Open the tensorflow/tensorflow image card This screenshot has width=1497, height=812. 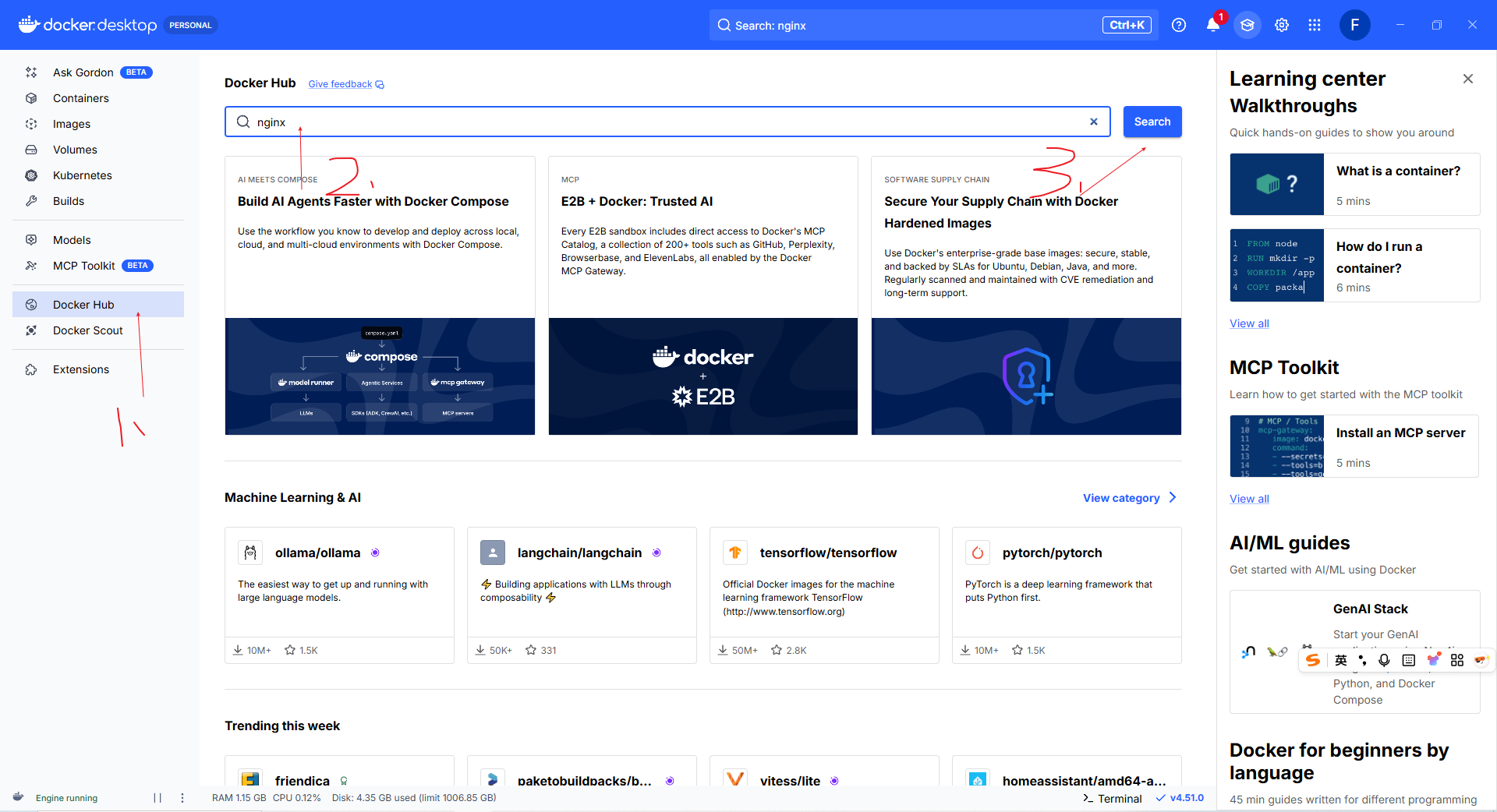click(x=824, y=595)
